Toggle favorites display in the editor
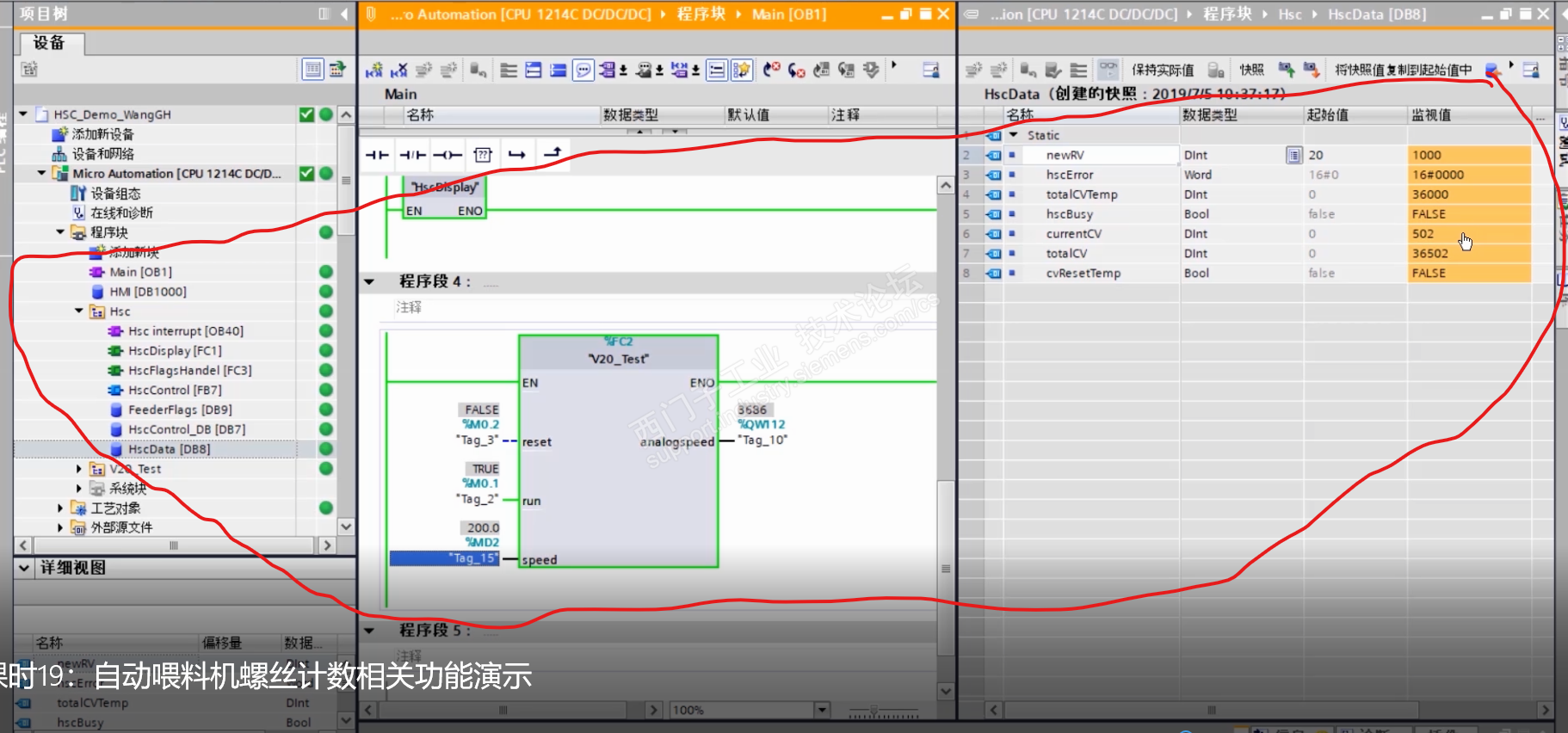1568x733 pixels. pyautogui.click(x=742, y=70)
